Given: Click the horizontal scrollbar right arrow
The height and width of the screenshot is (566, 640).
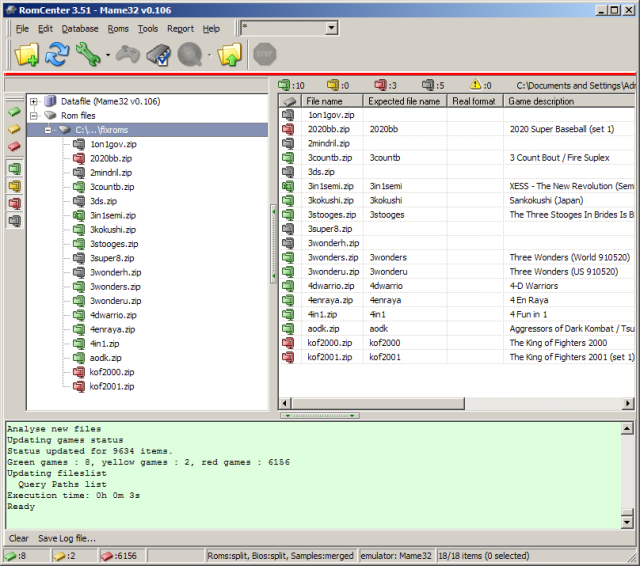Looking at the screenshot, I should (x=628, y=404).
